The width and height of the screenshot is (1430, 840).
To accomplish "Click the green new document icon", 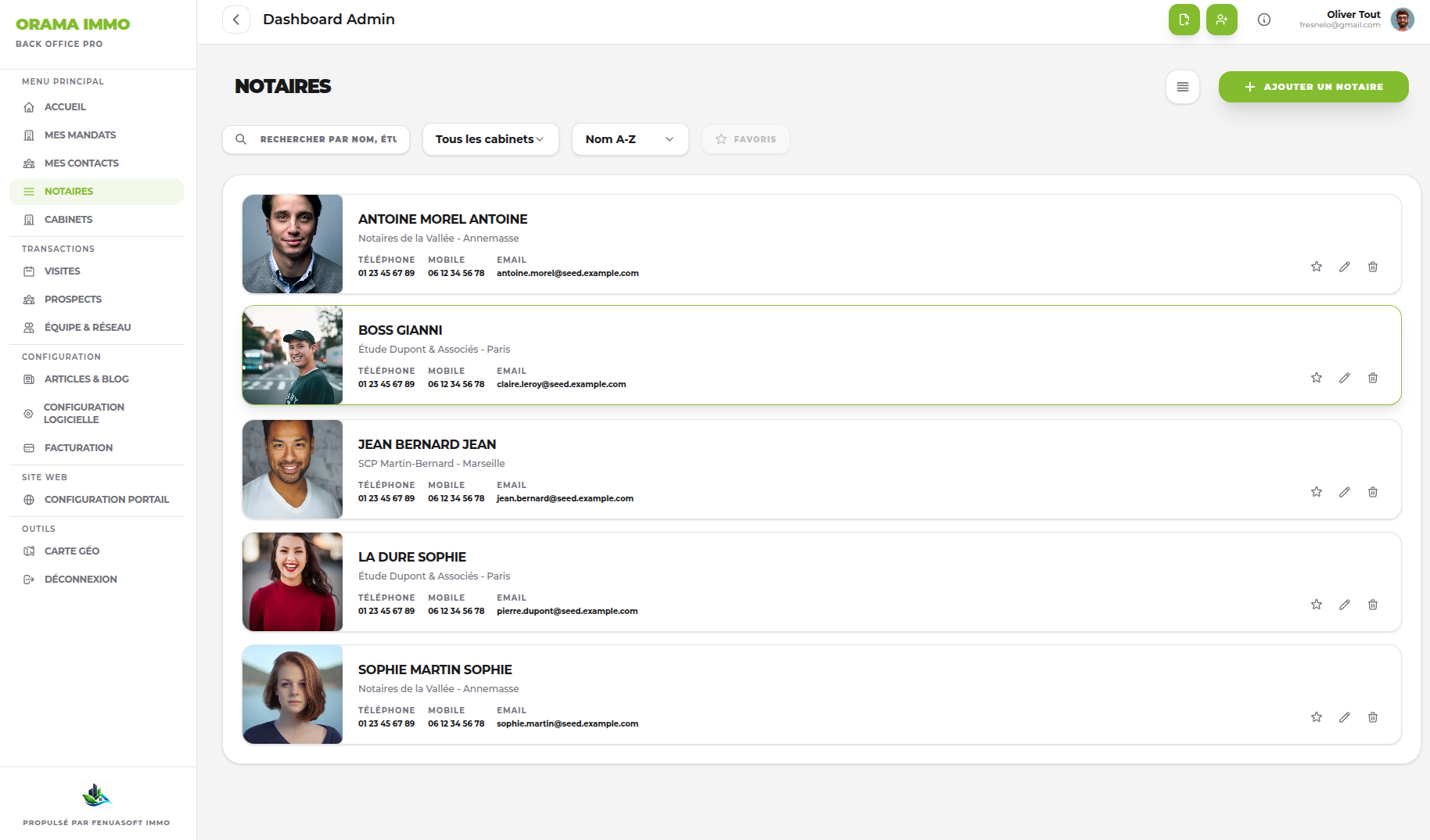I will [1184, 20].
